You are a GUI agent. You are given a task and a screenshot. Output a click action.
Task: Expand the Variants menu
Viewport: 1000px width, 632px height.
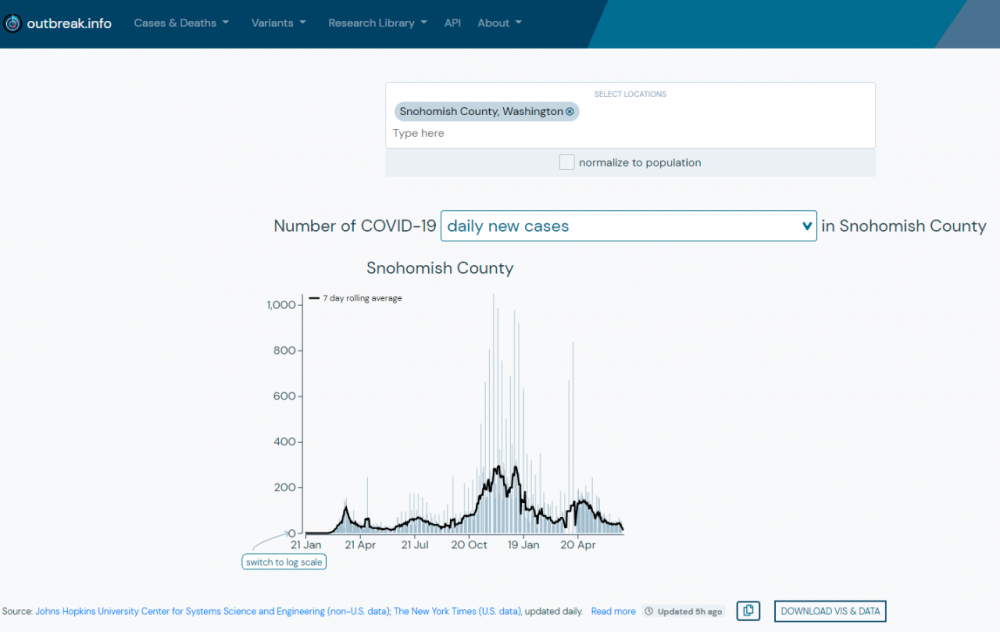click(x=278, y=23)
